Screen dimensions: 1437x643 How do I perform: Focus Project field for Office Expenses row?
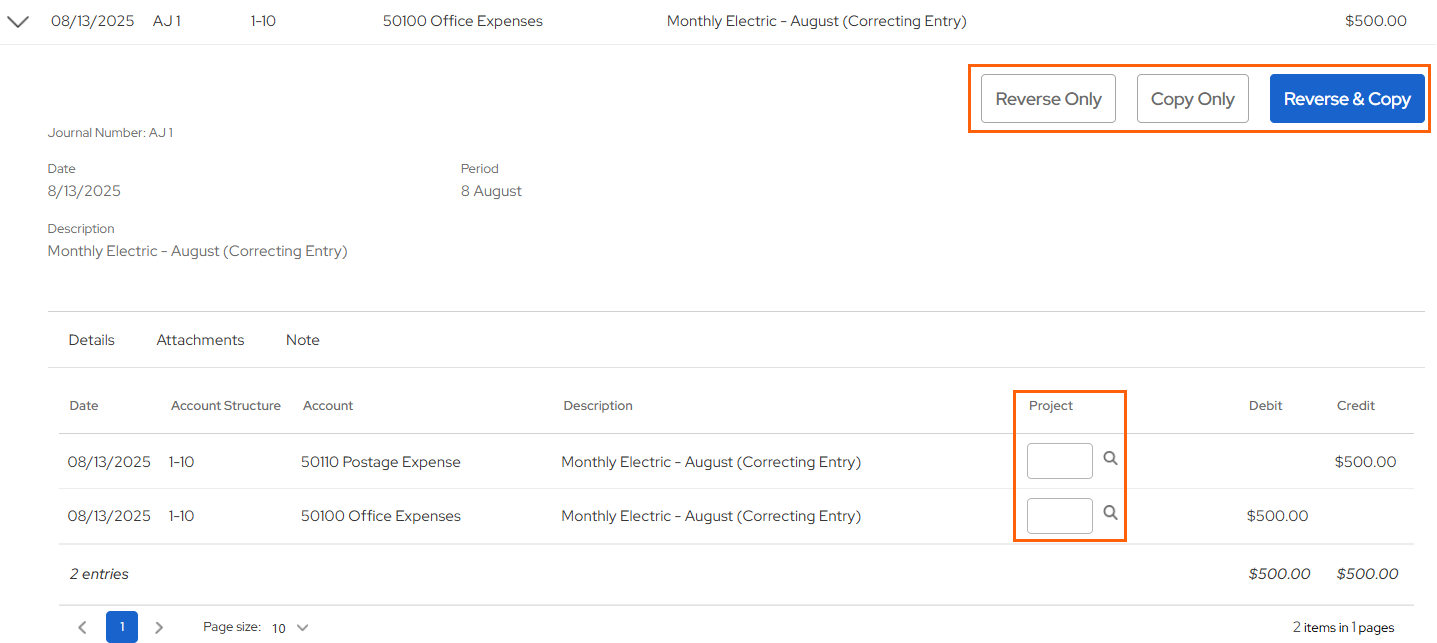tap(1059, 516)
